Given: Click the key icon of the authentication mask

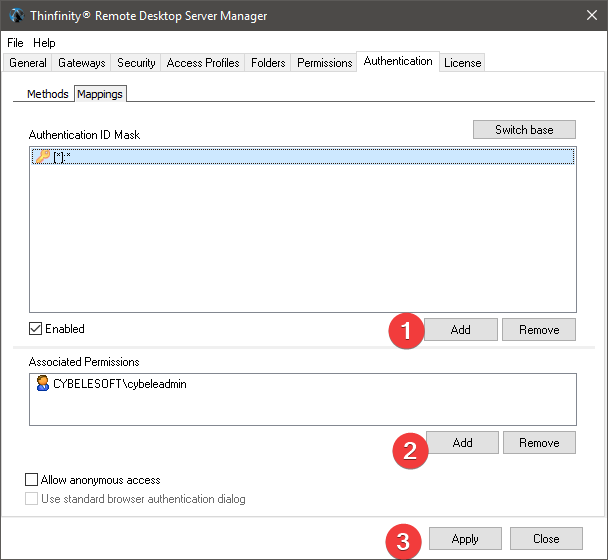Looking at the screenshot, I should [42, 157].
